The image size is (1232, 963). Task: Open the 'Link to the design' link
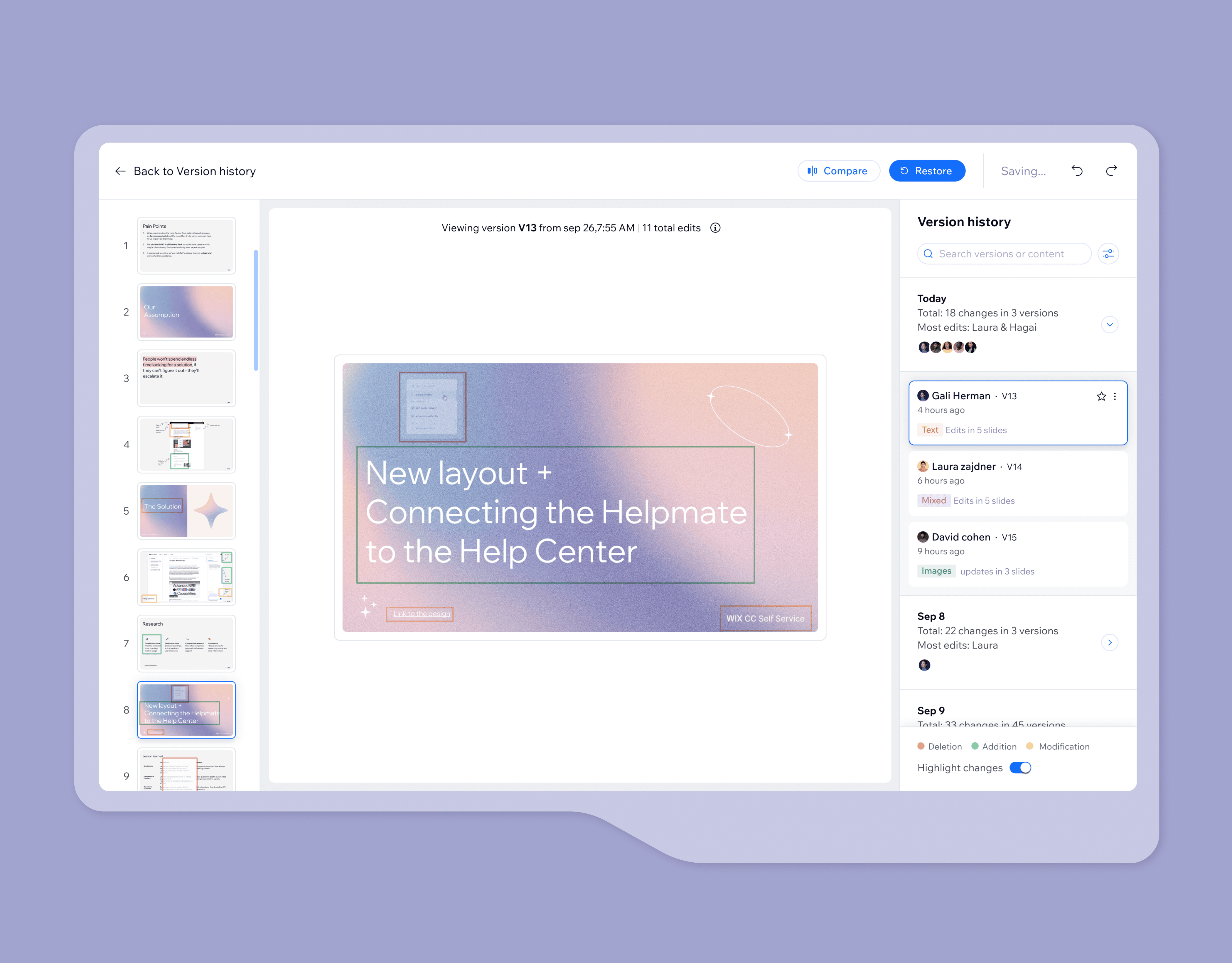422,614
